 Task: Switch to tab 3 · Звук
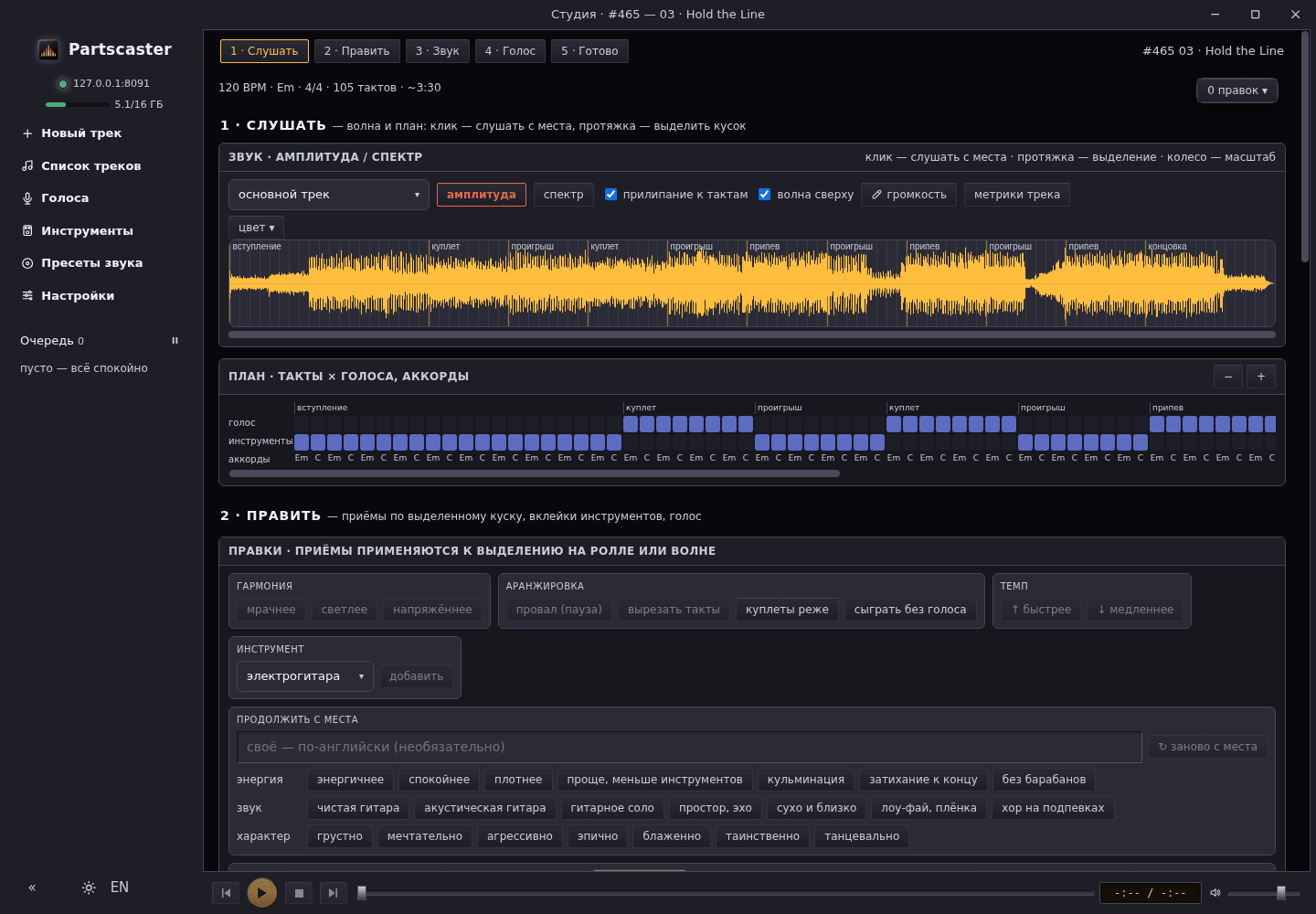pyautogui.click(x=438, y=51)
